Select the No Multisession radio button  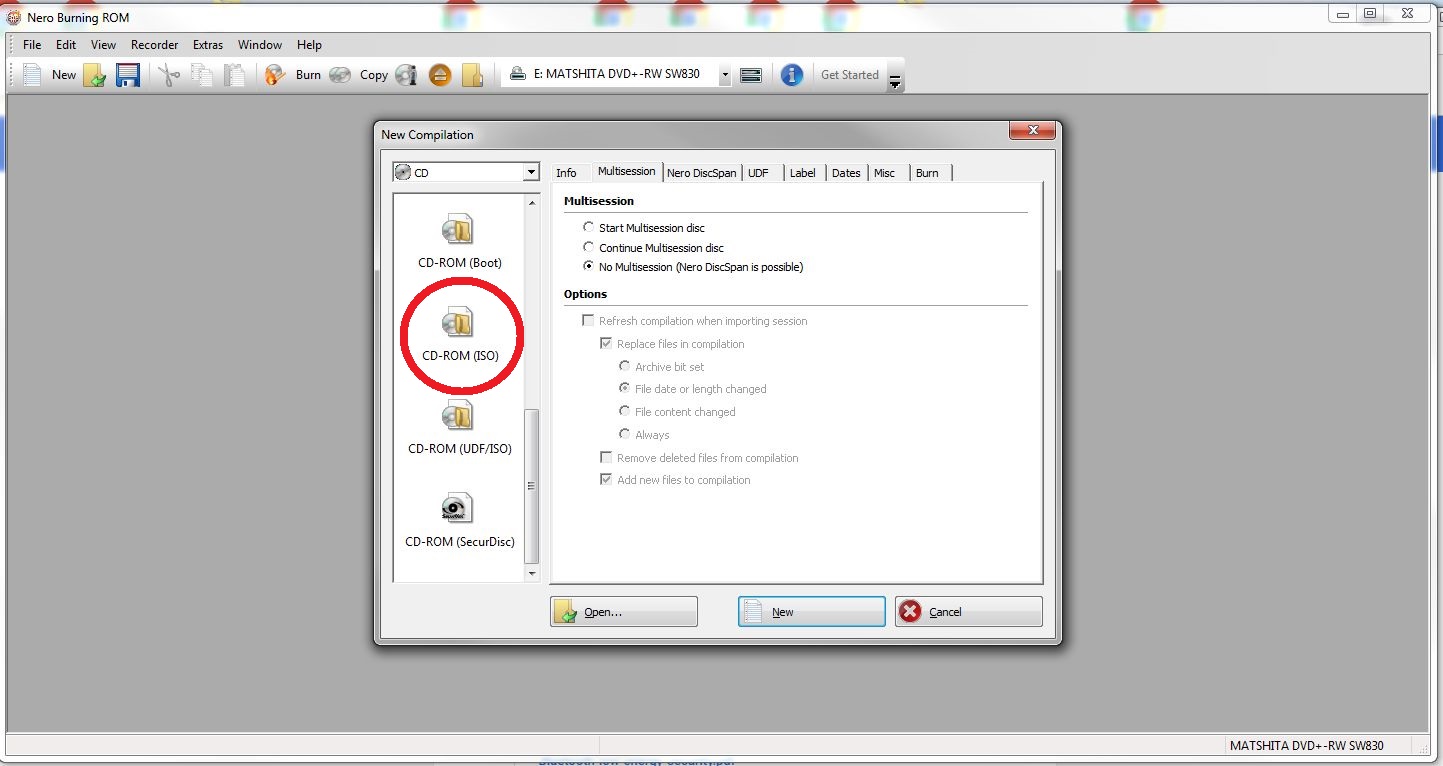tap(589, 267)
